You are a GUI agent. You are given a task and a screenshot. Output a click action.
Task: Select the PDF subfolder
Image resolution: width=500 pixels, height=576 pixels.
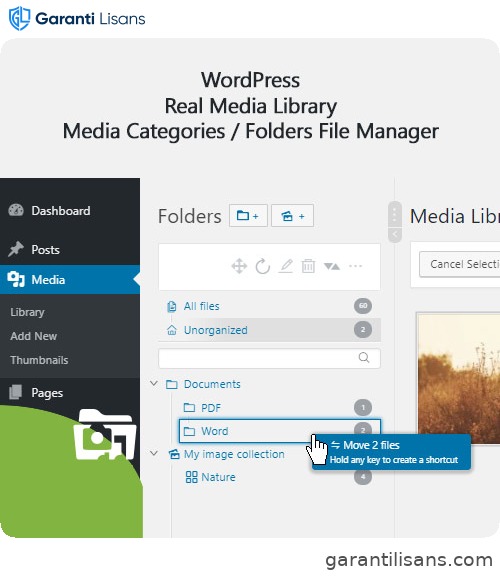click(x=211, y=408)
